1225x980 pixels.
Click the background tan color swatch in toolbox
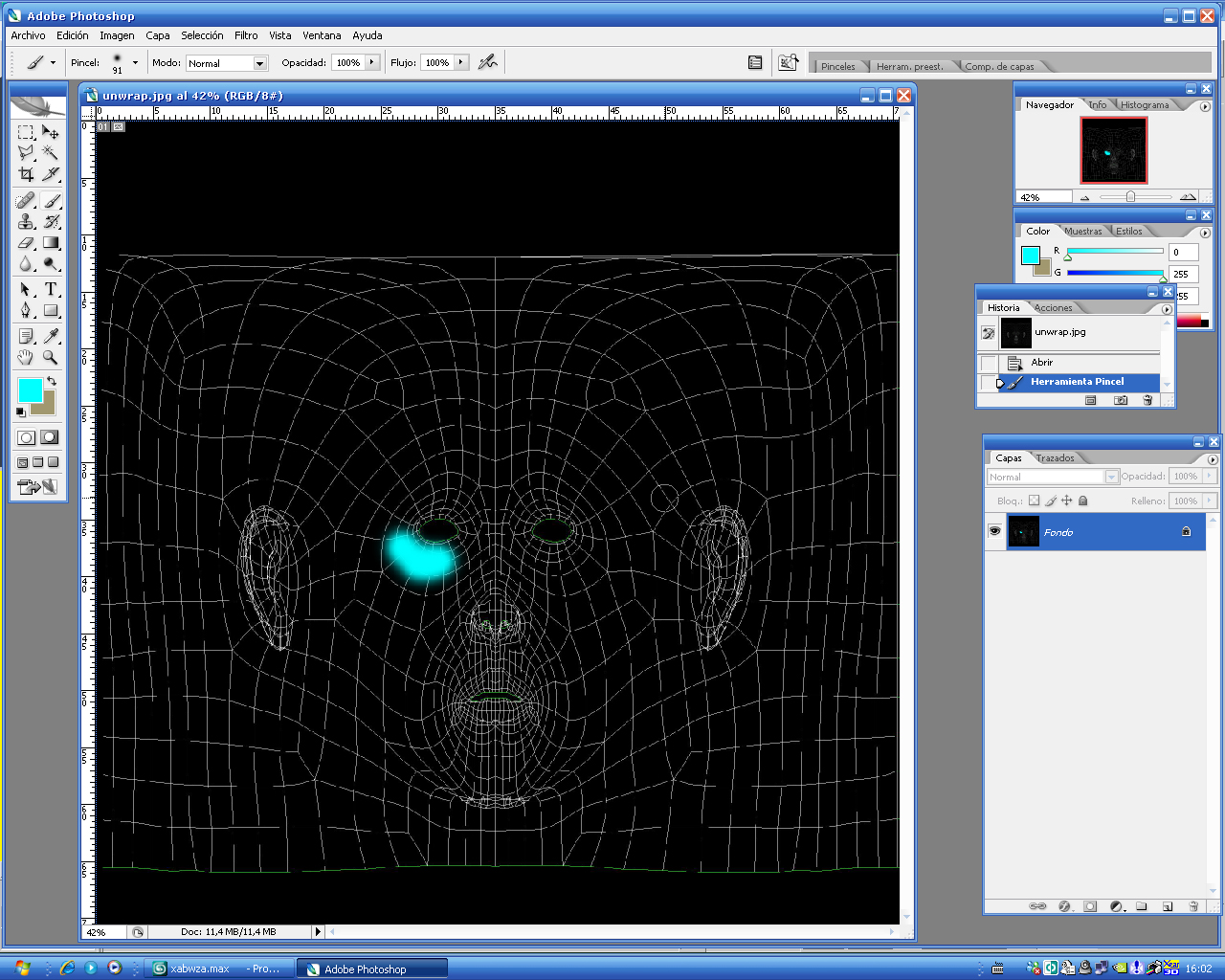(x=47, y=408)
